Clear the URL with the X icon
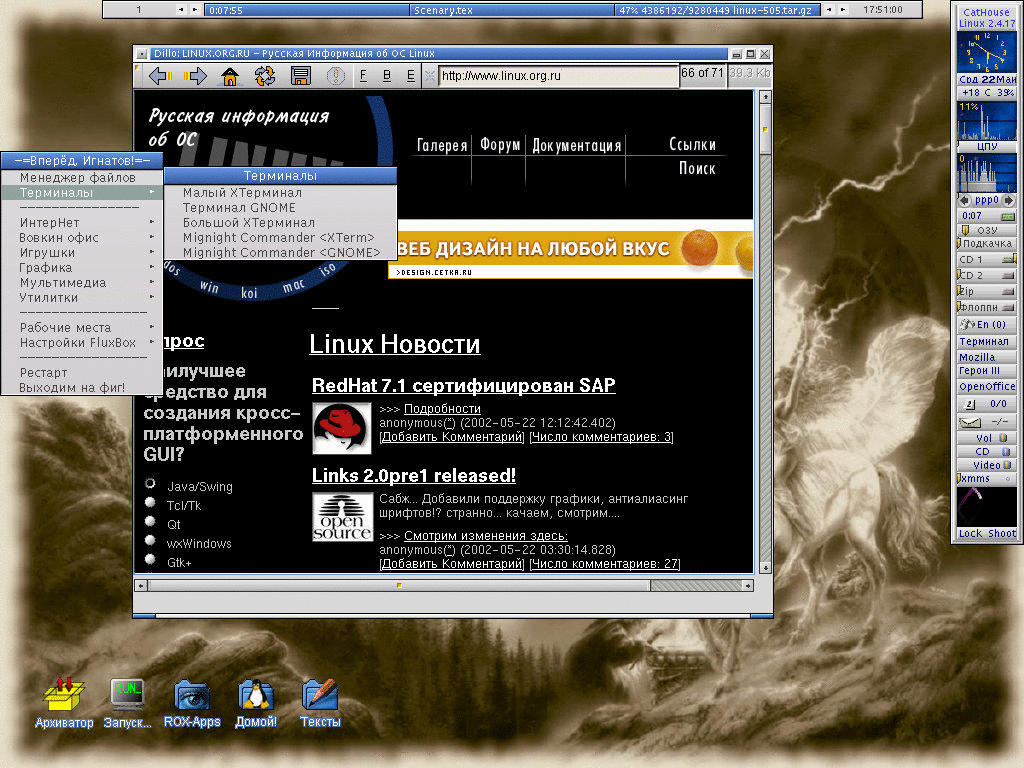The image size is (1024, 768). point(429,76)
